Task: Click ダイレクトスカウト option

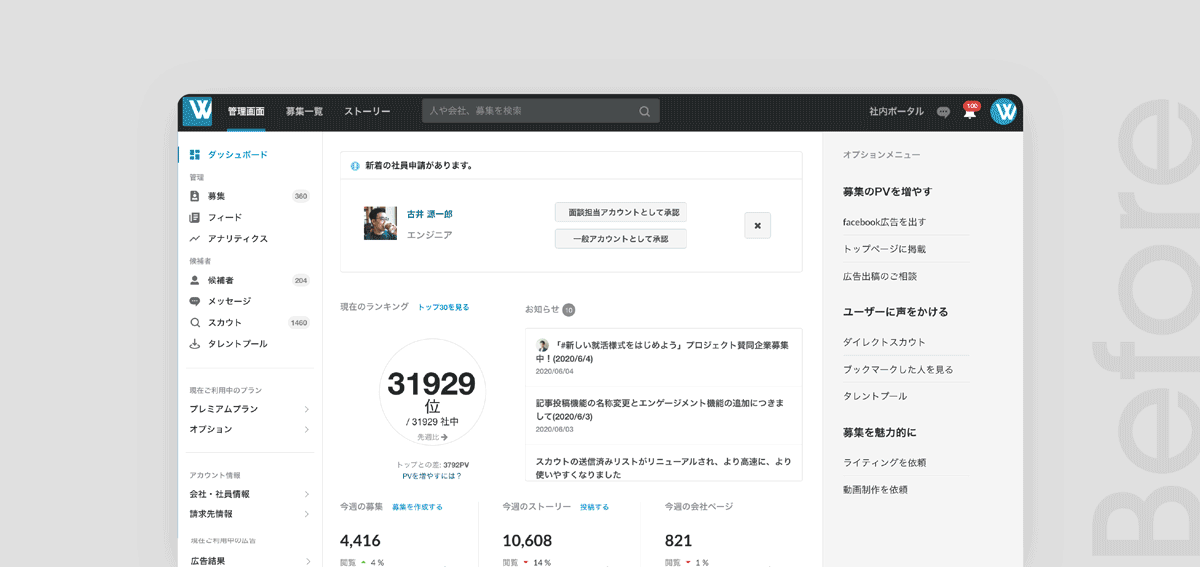Action: click(884, 342)
